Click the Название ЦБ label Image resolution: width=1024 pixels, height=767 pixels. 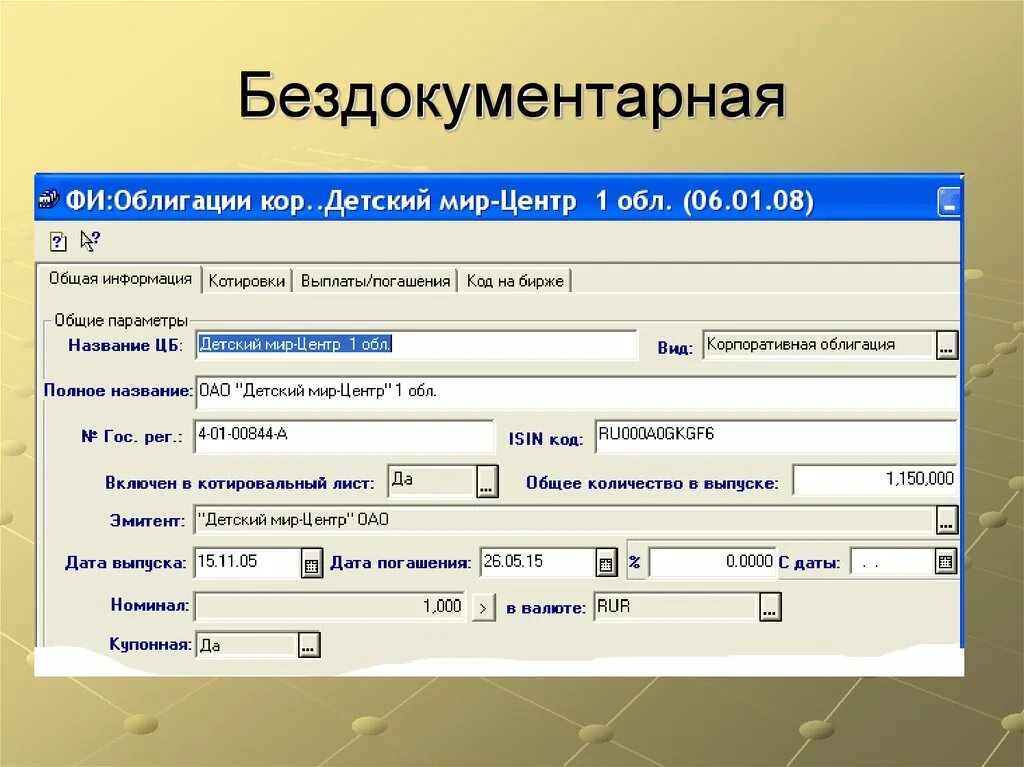[125, 345]
